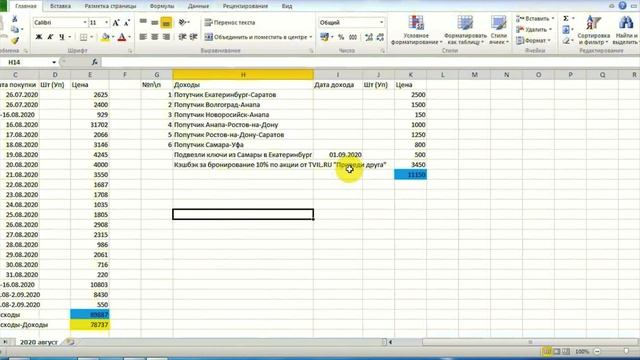Click increase decimal icon
The image size is (640, 360).
[369, 37]
